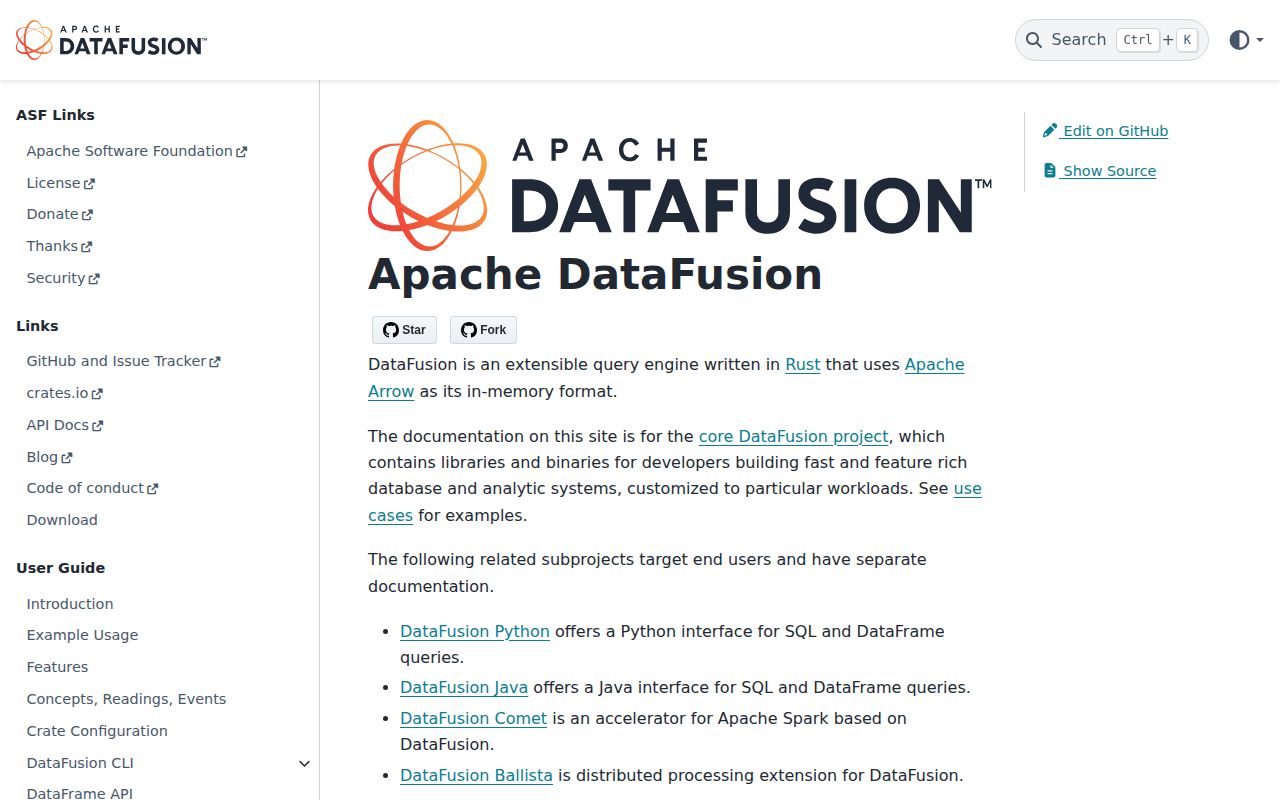Go to Introduction in User Guide
This screenshot has height=800, width=1280.
point(70,604)
